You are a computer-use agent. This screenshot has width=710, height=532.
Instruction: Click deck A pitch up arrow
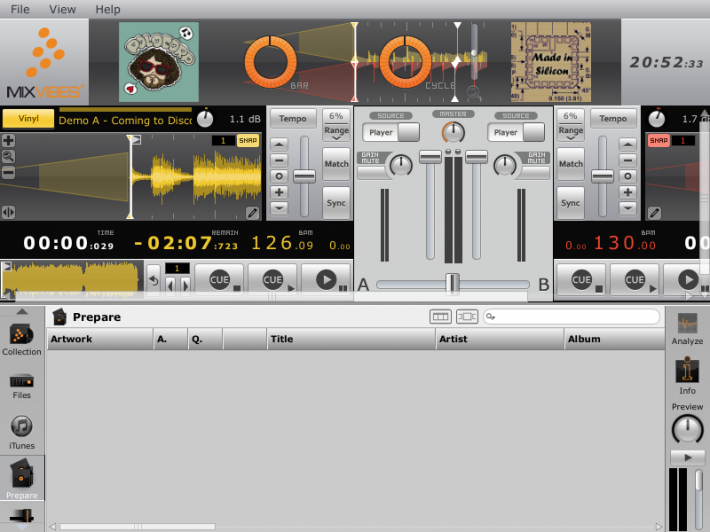(x=279, y=144)
